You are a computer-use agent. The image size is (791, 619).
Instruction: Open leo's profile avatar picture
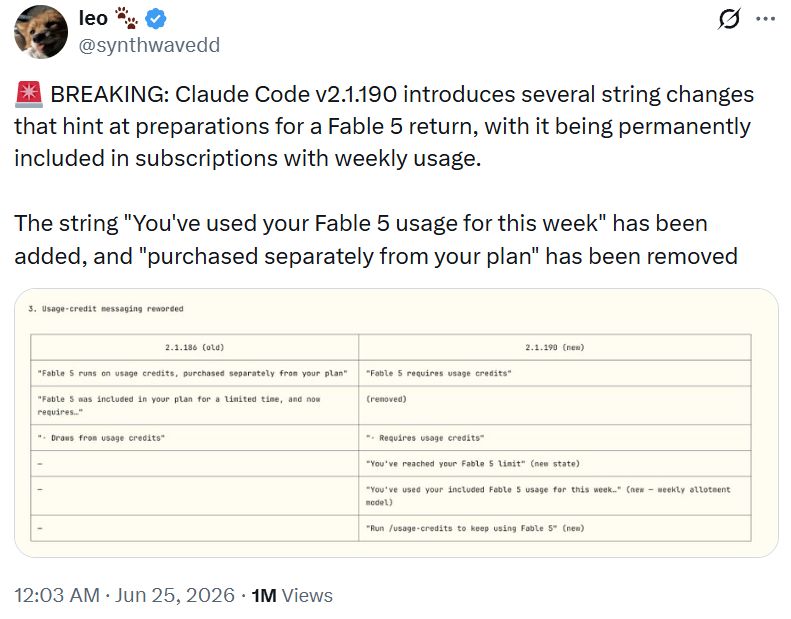[x=41, y=32]
